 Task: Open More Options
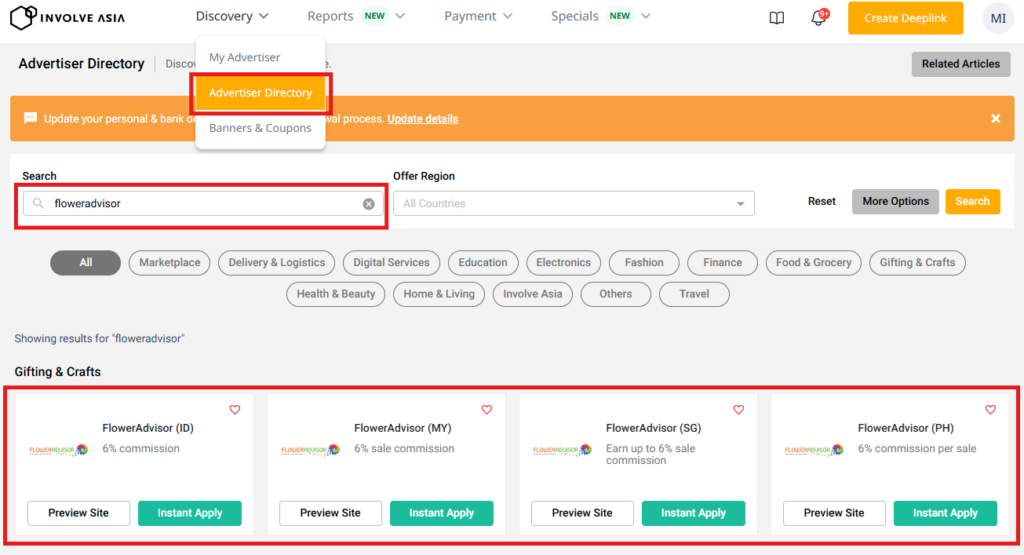pos(895,201)
